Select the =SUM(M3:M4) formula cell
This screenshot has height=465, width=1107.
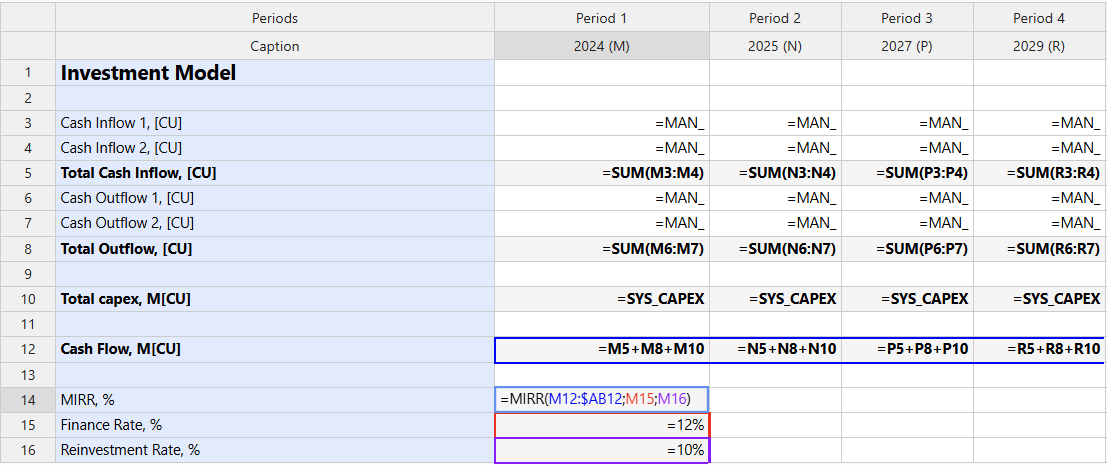pyautogui.click(x=602, y=173)
